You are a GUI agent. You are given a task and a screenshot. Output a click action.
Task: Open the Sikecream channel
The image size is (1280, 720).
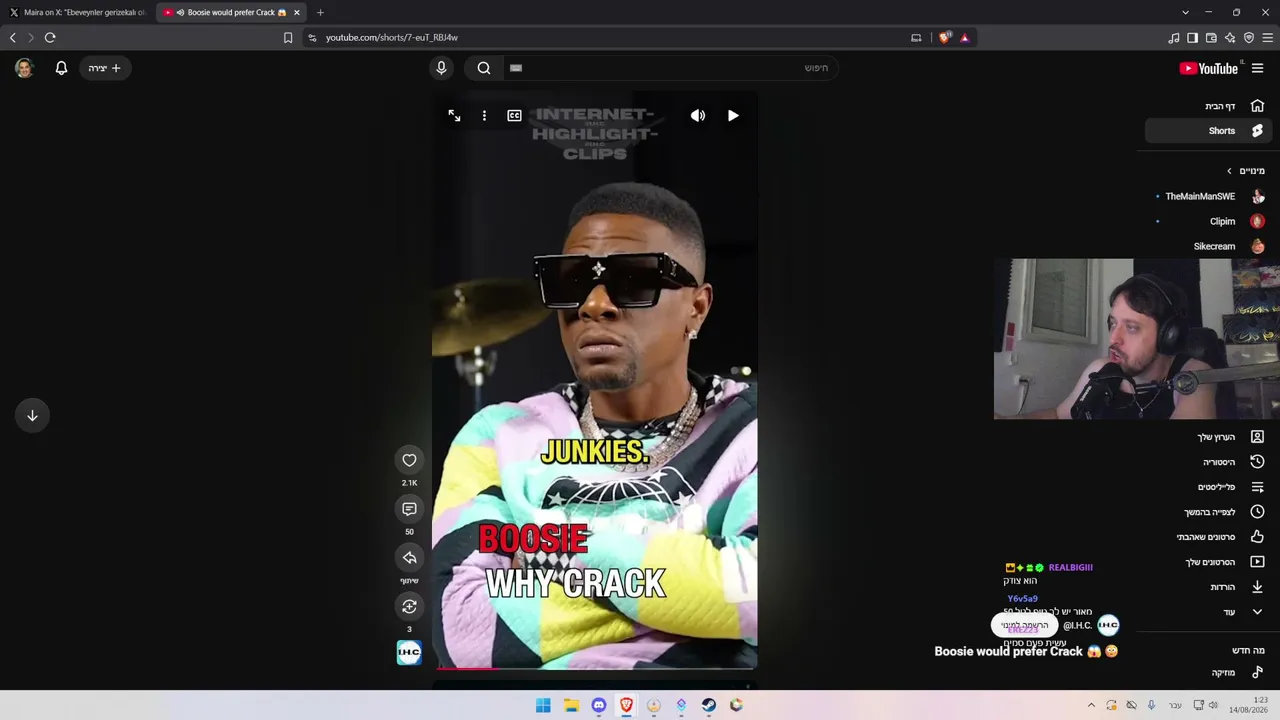[1210, 246]
